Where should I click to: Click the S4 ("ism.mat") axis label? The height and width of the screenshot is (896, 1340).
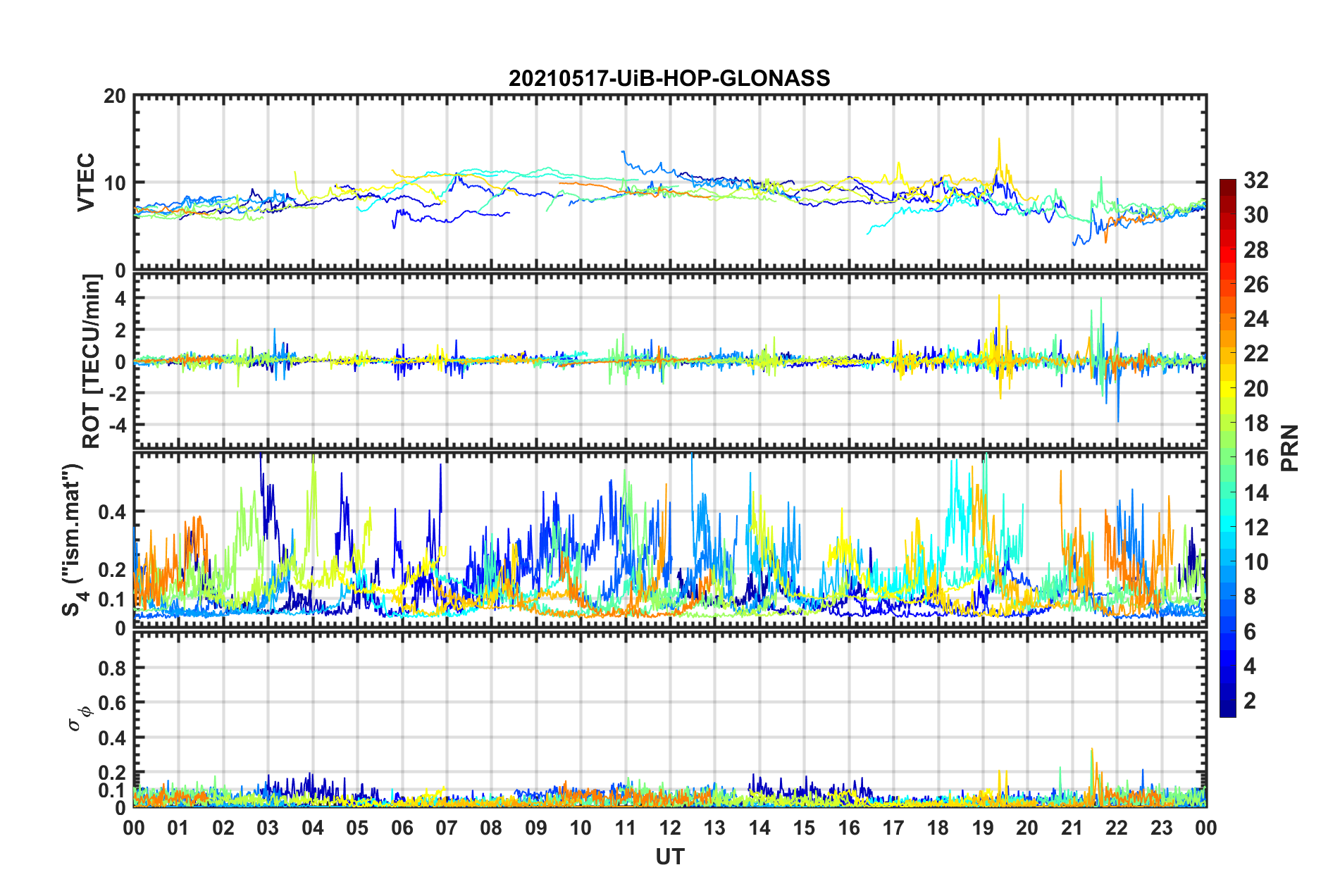[x=75, y=540]
